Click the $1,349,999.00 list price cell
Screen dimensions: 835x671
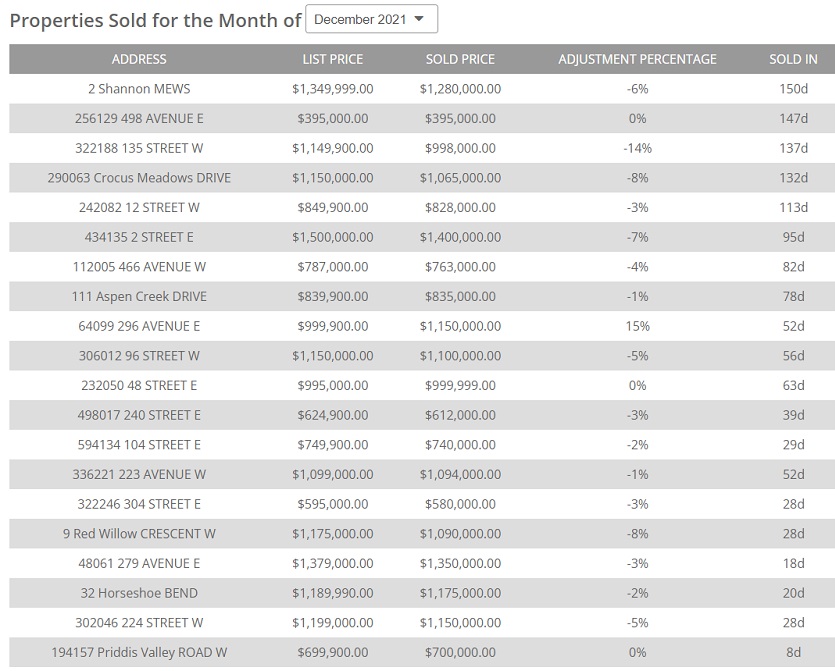(333, 89)
